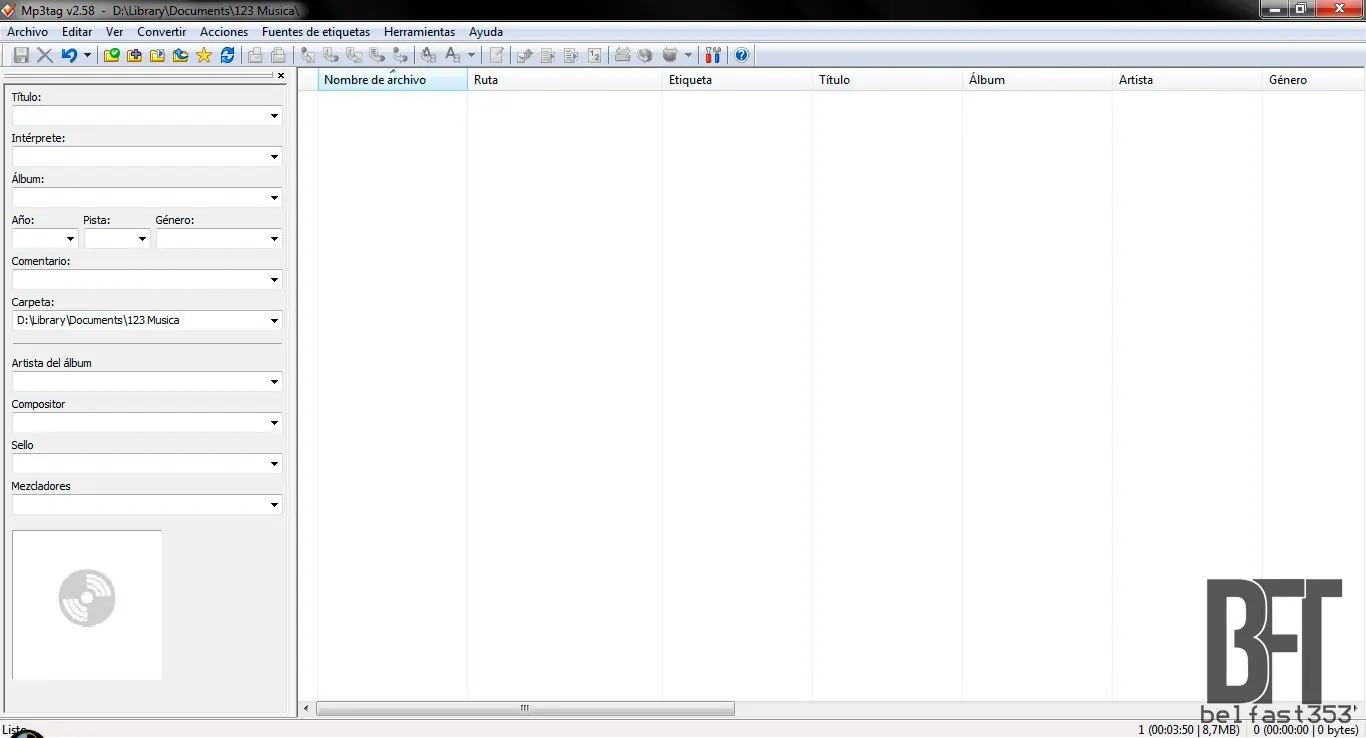1366x738 pixels.
Task: Open the tag sources globe dropdown arrow
Action: pos(688,55)
